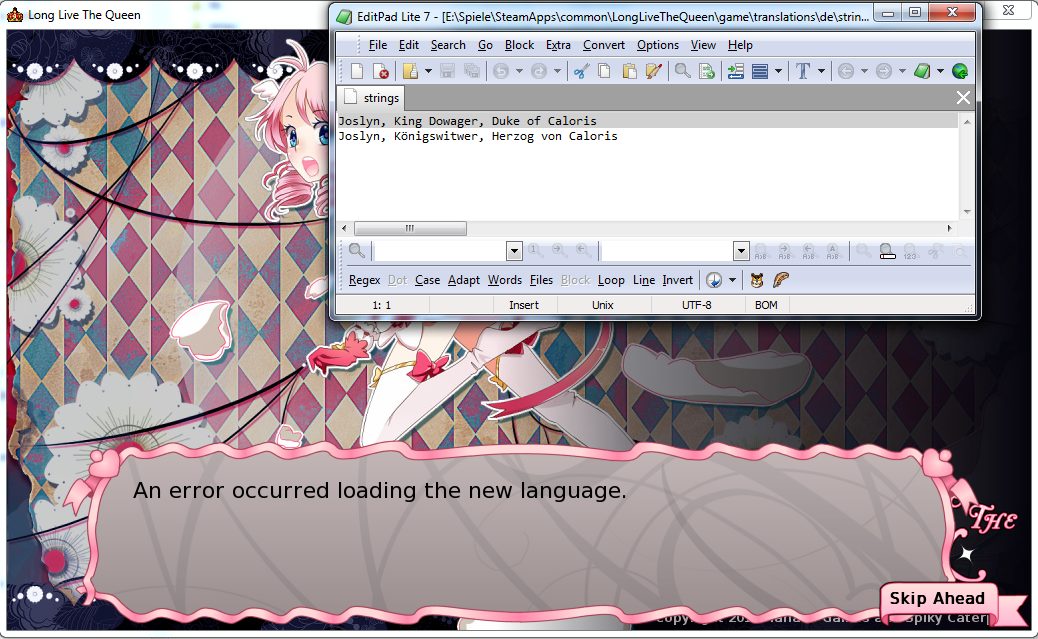The width and height of the screenshot is (1038, 639).
Task: Click the RegexBuddy dog face icon
Action: tap(757, 280)
